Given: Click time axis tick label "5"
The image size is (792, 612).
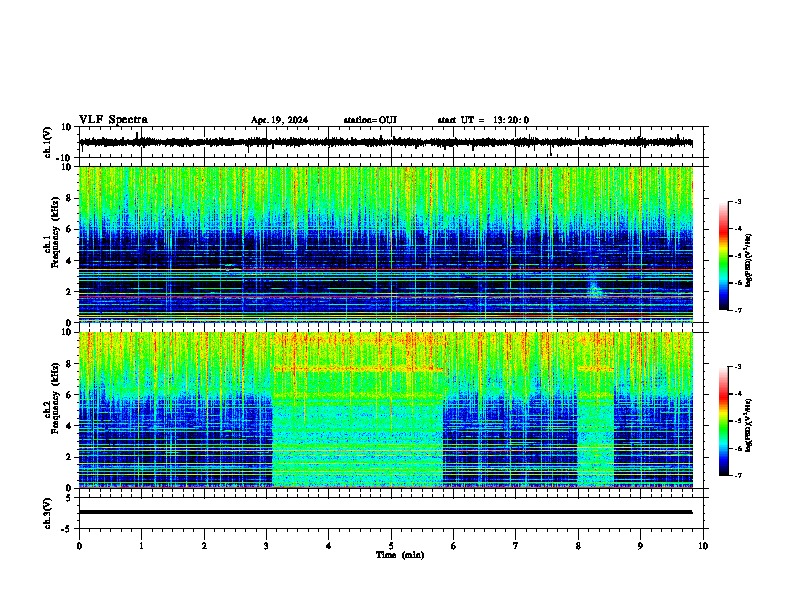Looking at the screenshot, I should 391,546.
